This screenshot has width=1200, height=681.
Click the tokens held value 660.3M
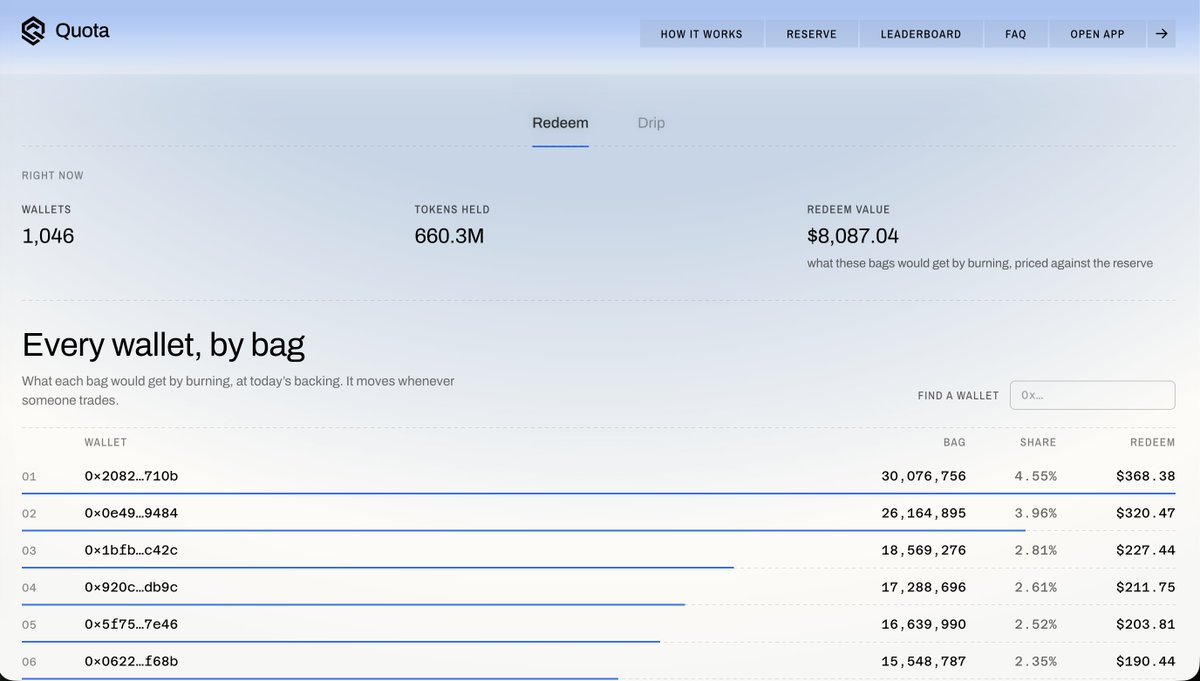pos(449,236)
